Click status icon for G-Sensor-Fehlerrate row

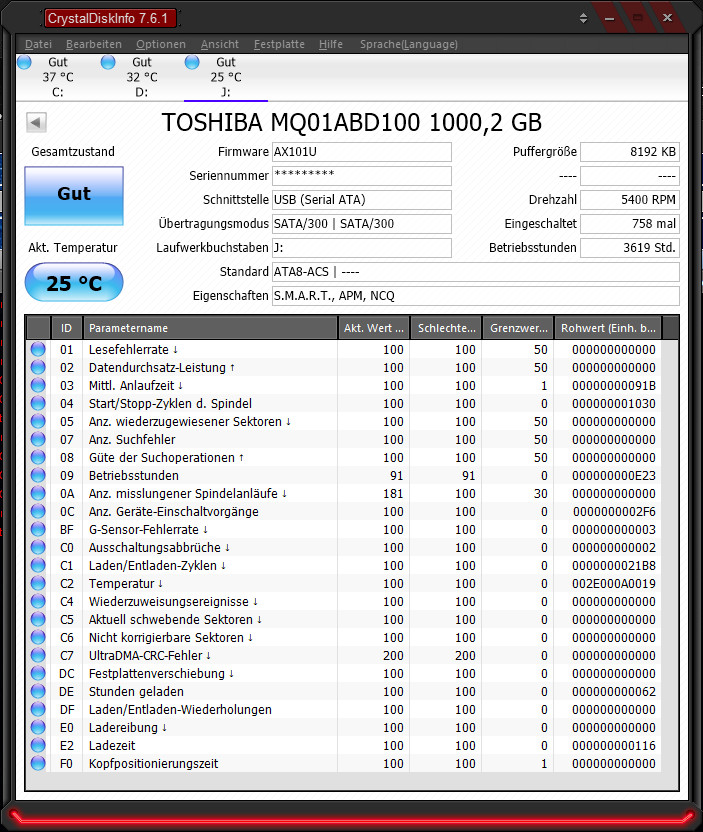[38, 530]
